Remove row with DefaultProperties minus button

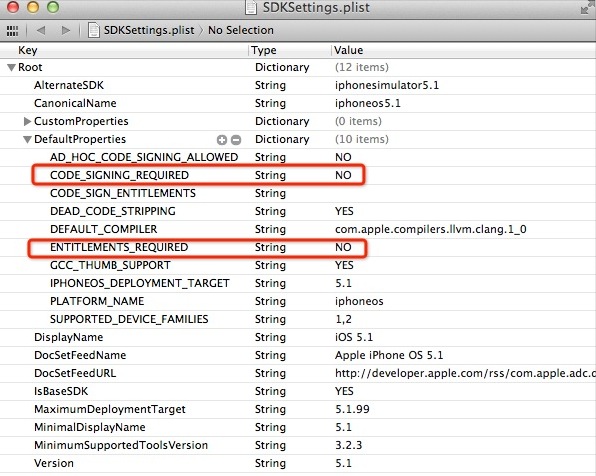[236, 140]
